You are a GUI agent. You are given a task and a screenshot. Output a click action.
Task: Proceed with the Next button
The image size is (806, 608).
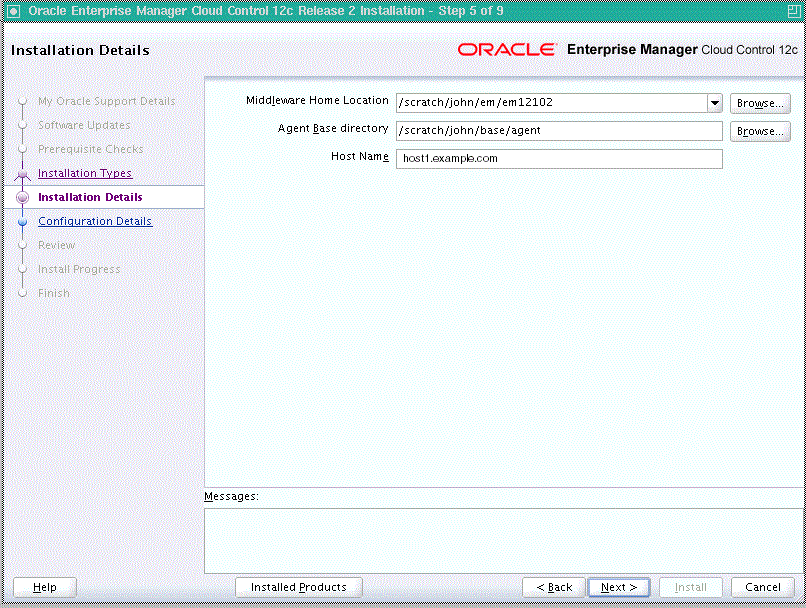click(x=619, y=587)
